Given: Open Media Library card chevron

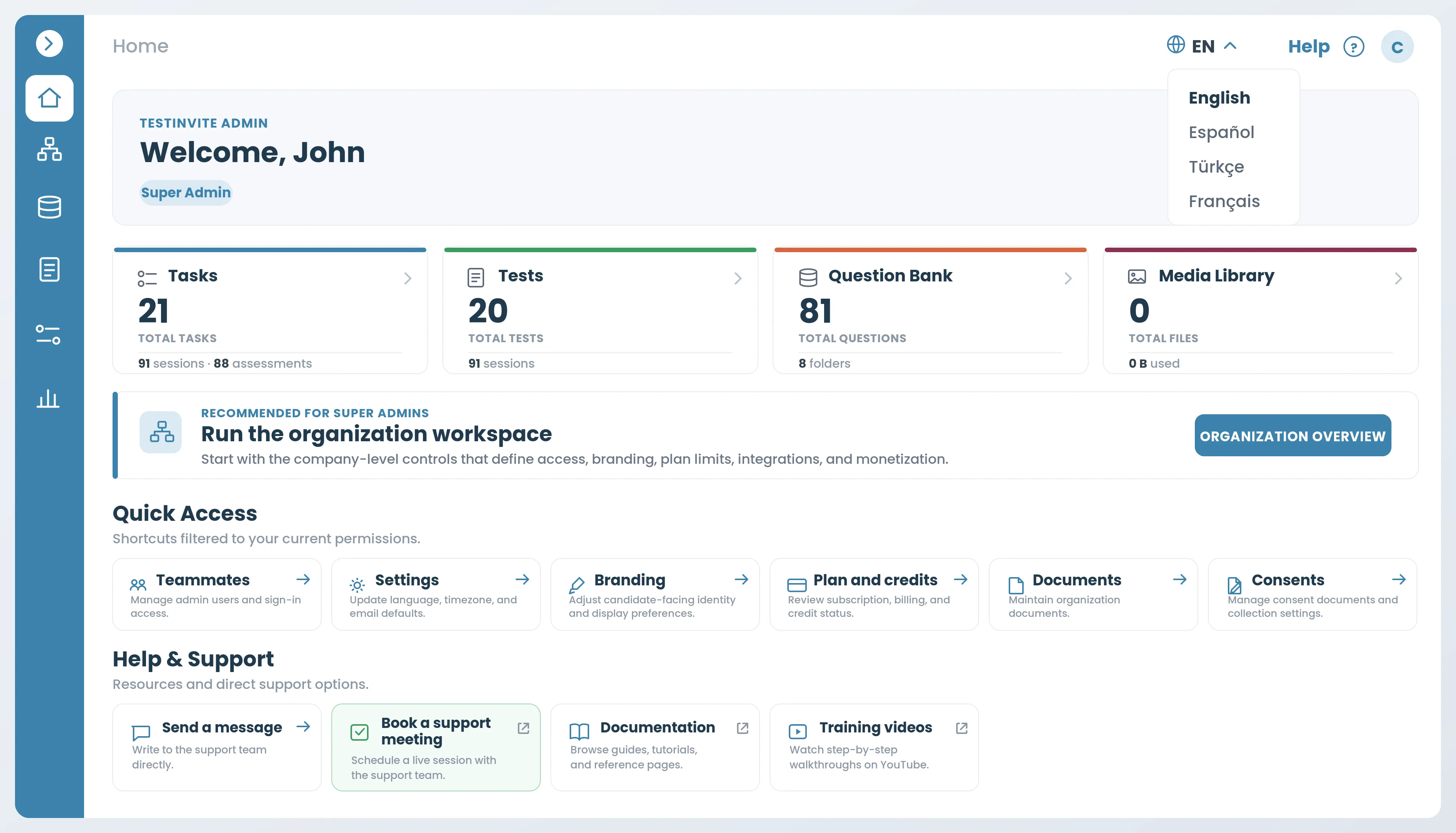Looking at the screenshot, I should click(x=1398, y=279).
